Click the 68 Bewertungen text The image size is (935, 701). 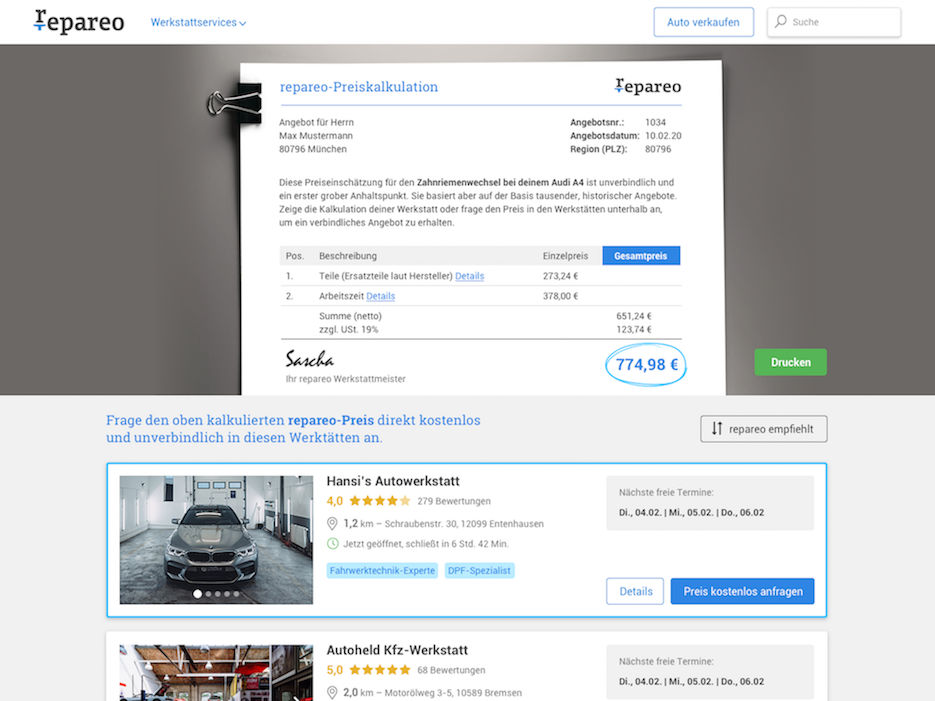tap(451, 670)
